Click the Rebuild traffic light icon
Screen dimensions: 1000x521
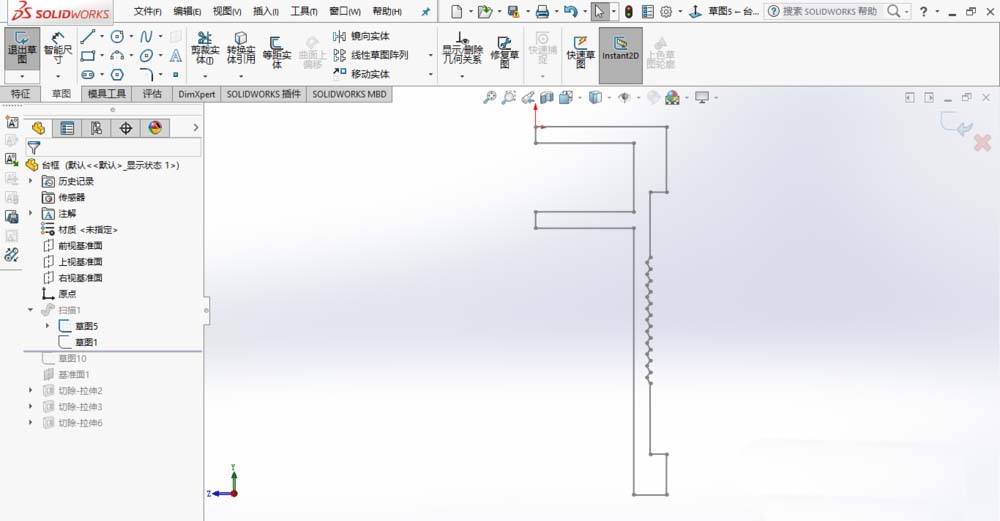point(628,11)
